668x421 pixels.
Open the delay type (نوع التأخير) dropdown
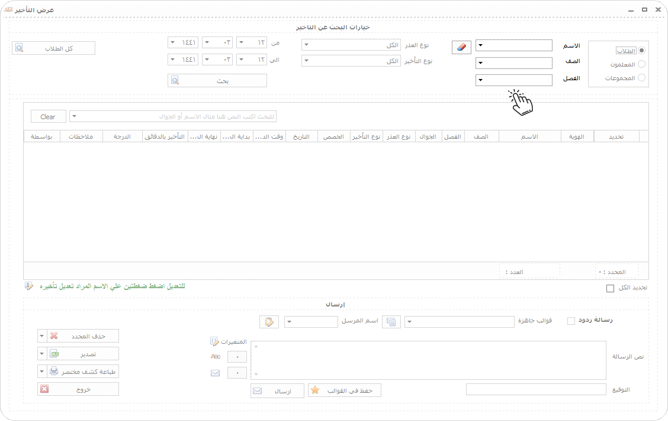[351, 61]
